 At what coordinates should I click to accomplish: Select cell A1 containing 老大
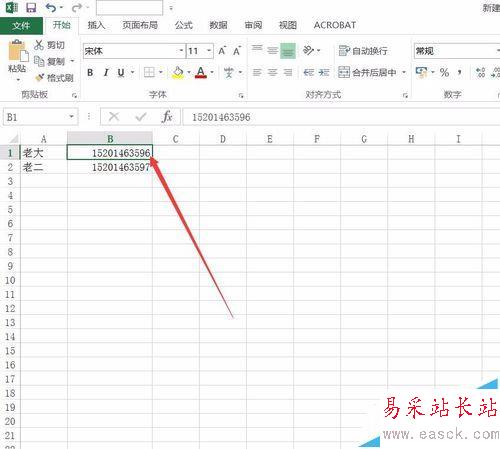(44, 153)
